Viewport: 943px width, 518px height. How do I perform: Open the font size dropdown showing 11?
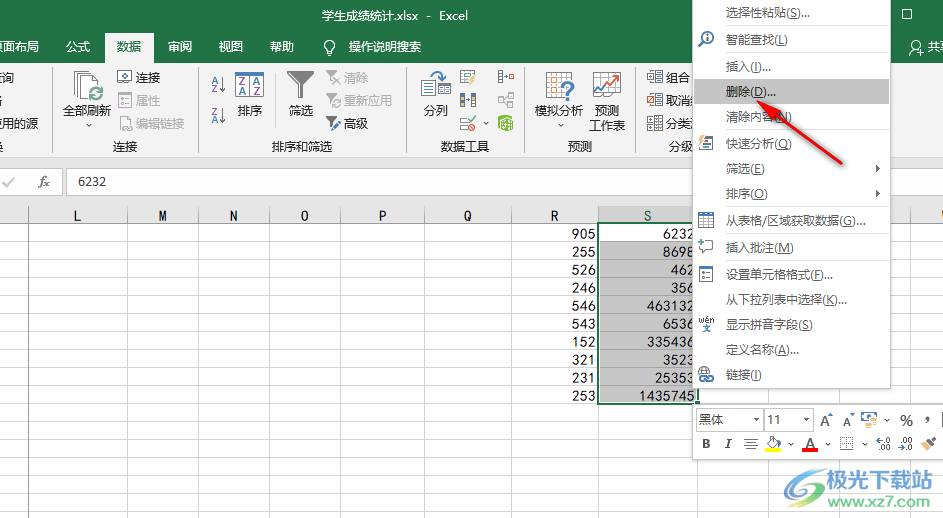pyautogui.click(x=788, y=420)
